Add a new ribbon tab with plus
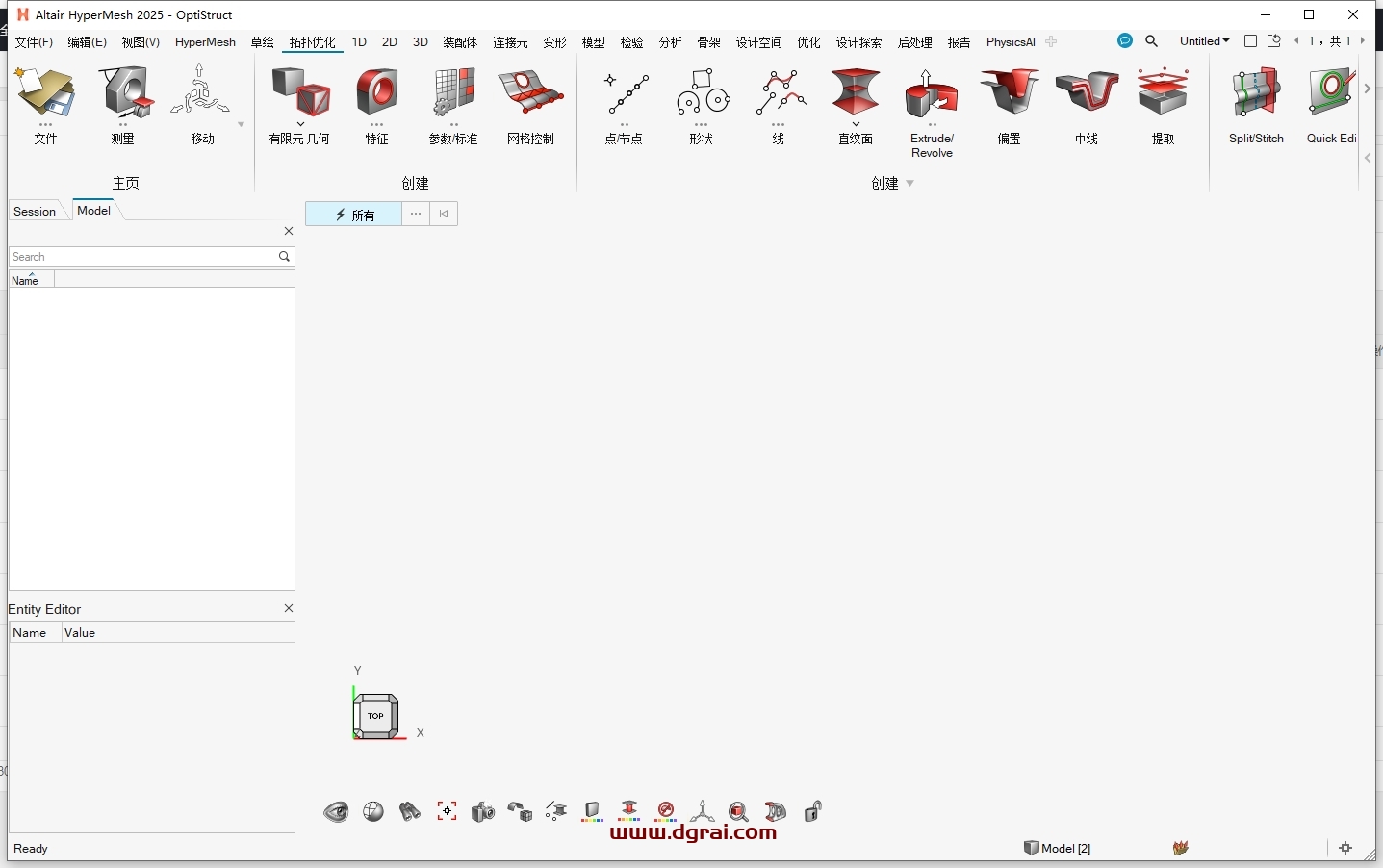 1051,42
